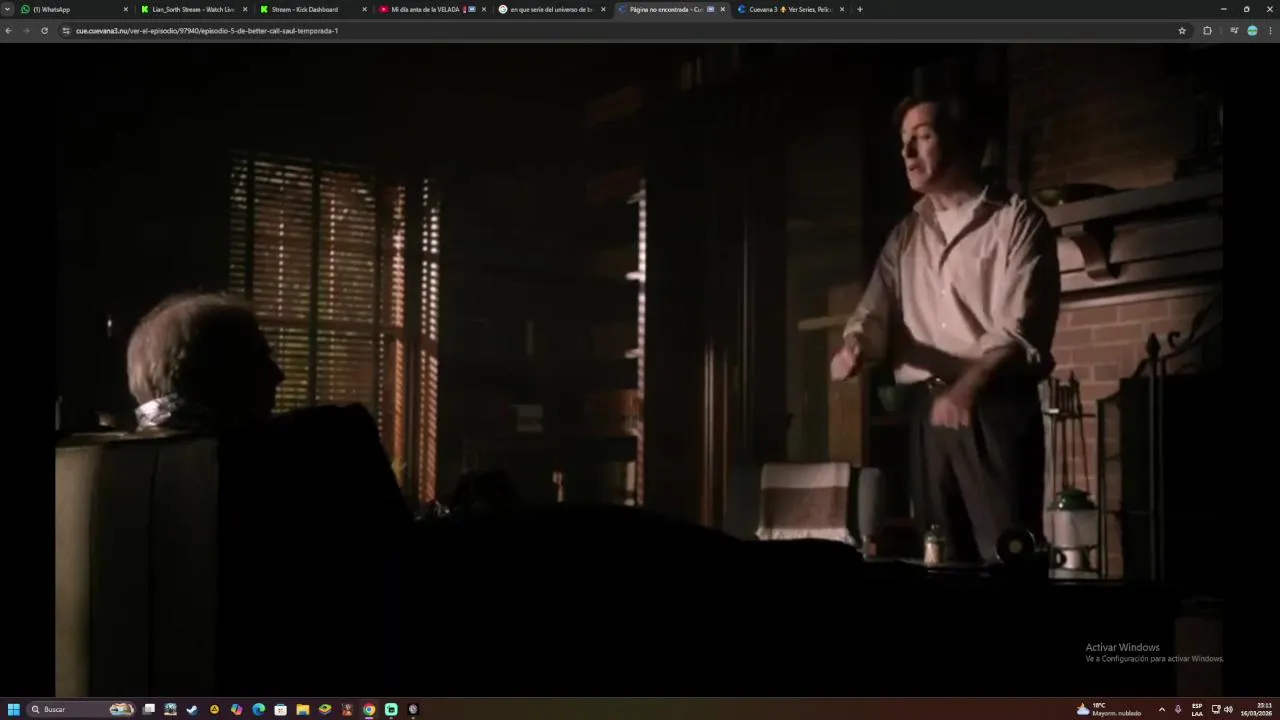The width and height of the screenshot is (1280, 720).
Task: Open the green Kick app on taskbar
Action: tap(391, 709)
